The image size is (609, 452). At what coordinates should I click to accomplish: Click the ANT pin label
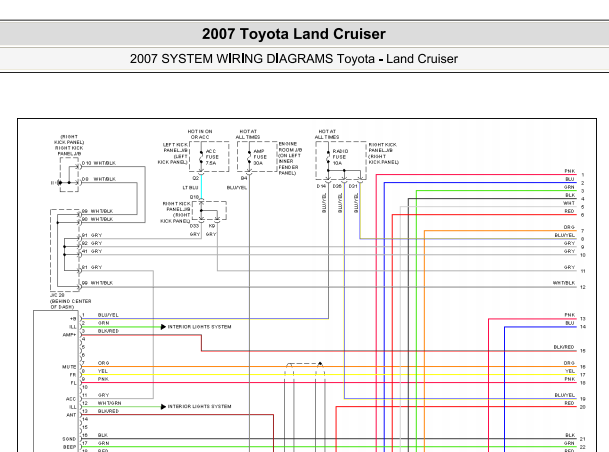tap(71, 415)
